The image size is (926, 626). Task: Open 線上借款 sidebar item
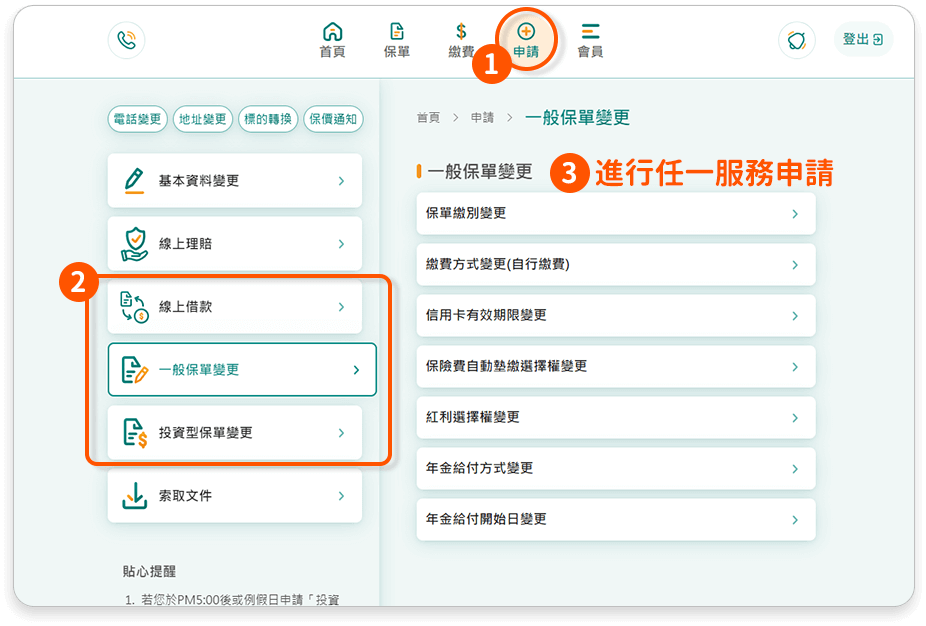pos(235,307)
